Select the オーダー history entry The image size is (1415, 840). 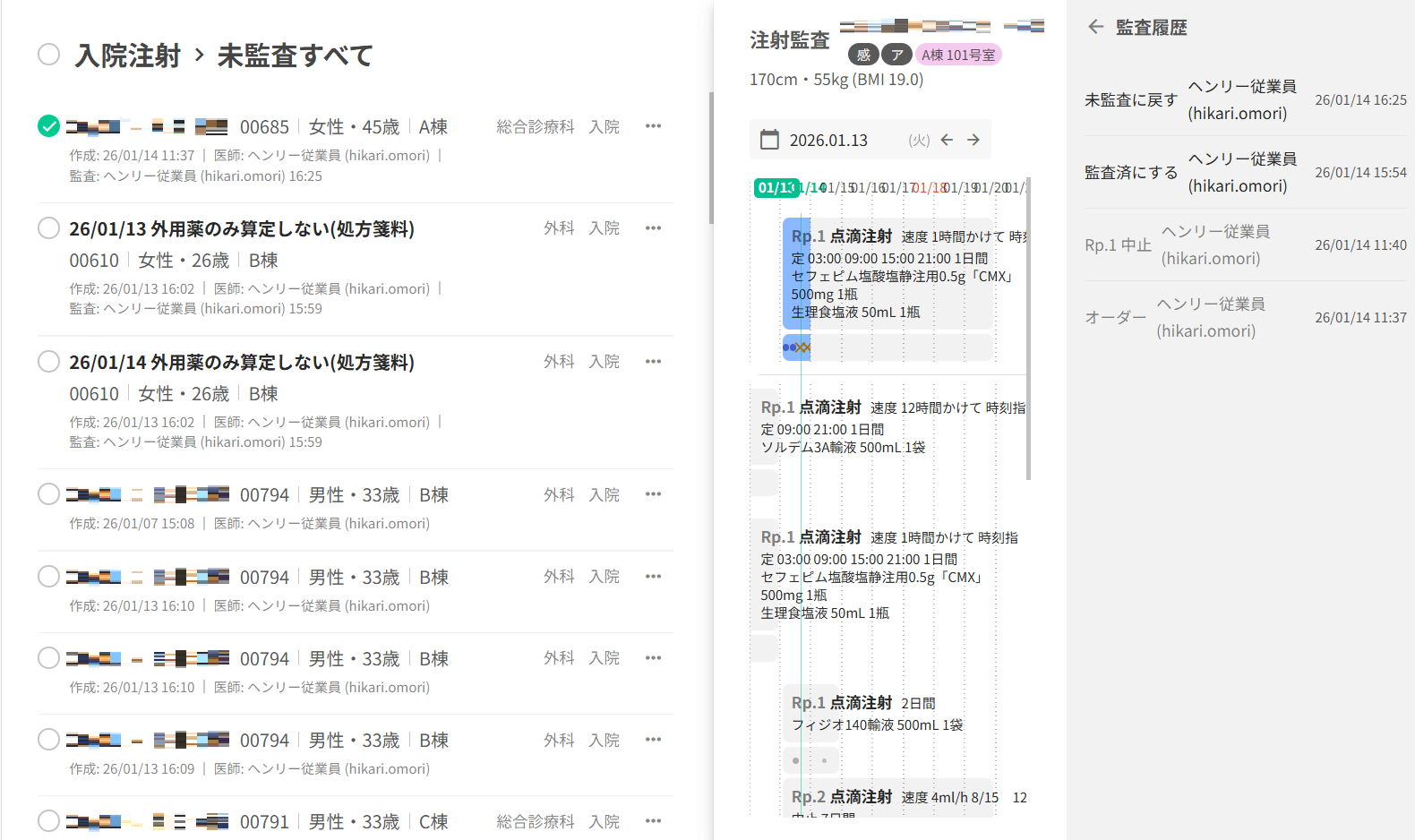click(1246, 318)
